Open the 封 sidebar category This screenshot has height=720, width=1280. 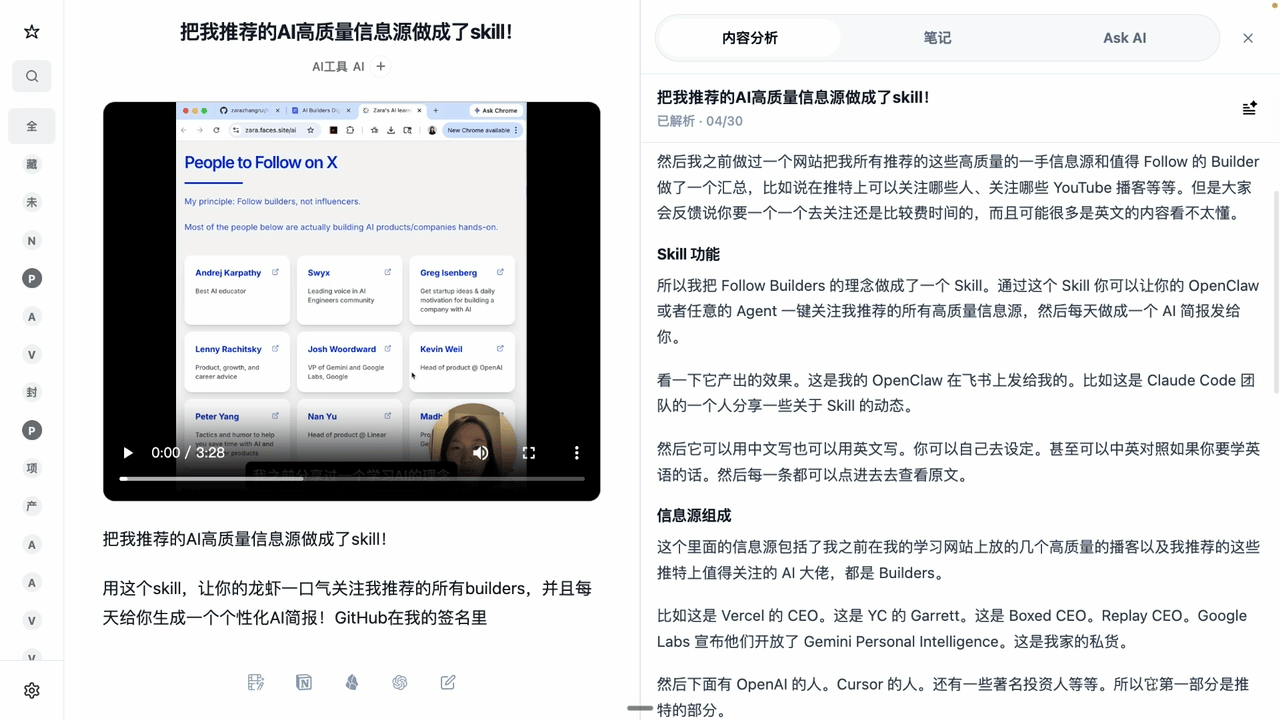[32, 392]
